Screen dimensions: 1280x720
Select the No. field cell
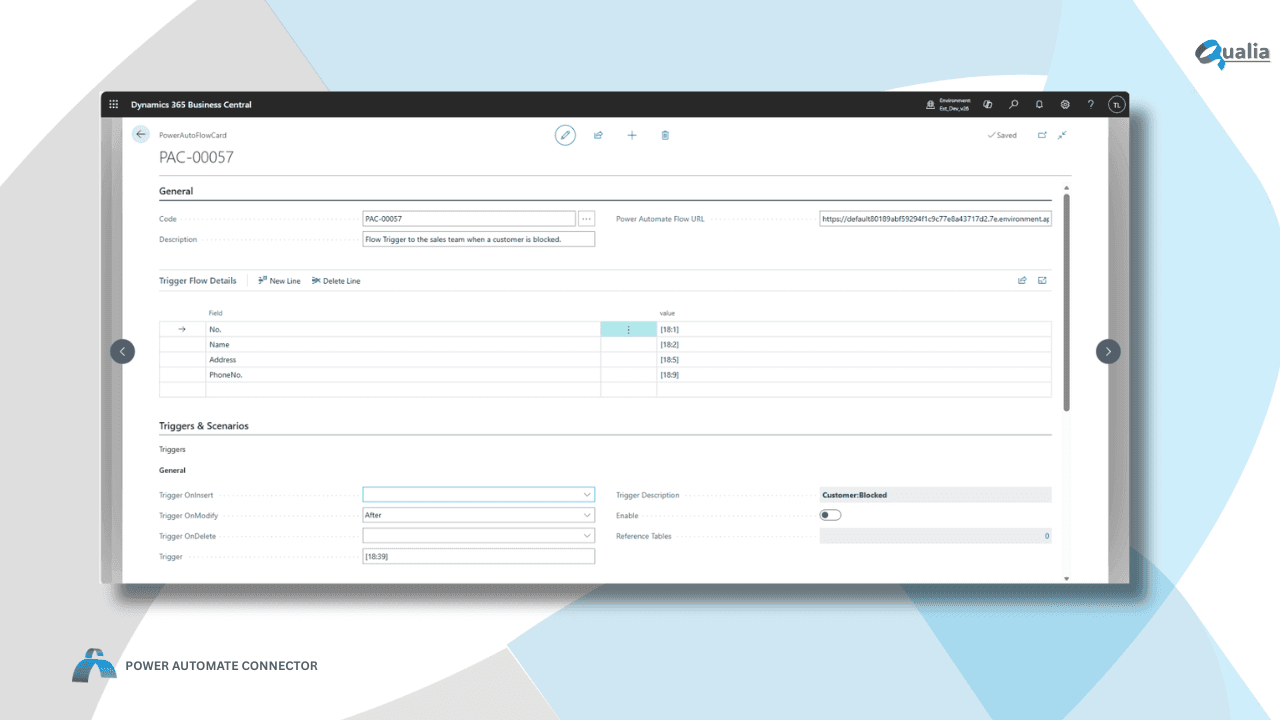tap(403, 329)
